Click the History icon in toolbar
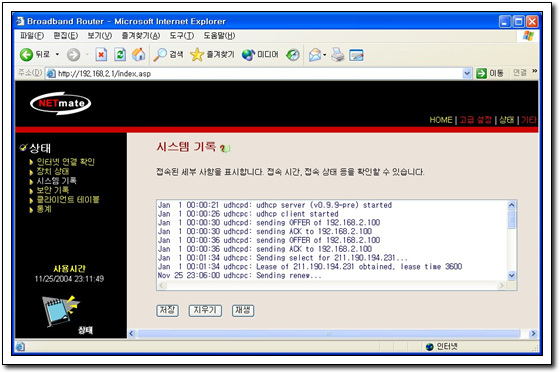Screen dimensions: 560x373 tap(293, 55)
